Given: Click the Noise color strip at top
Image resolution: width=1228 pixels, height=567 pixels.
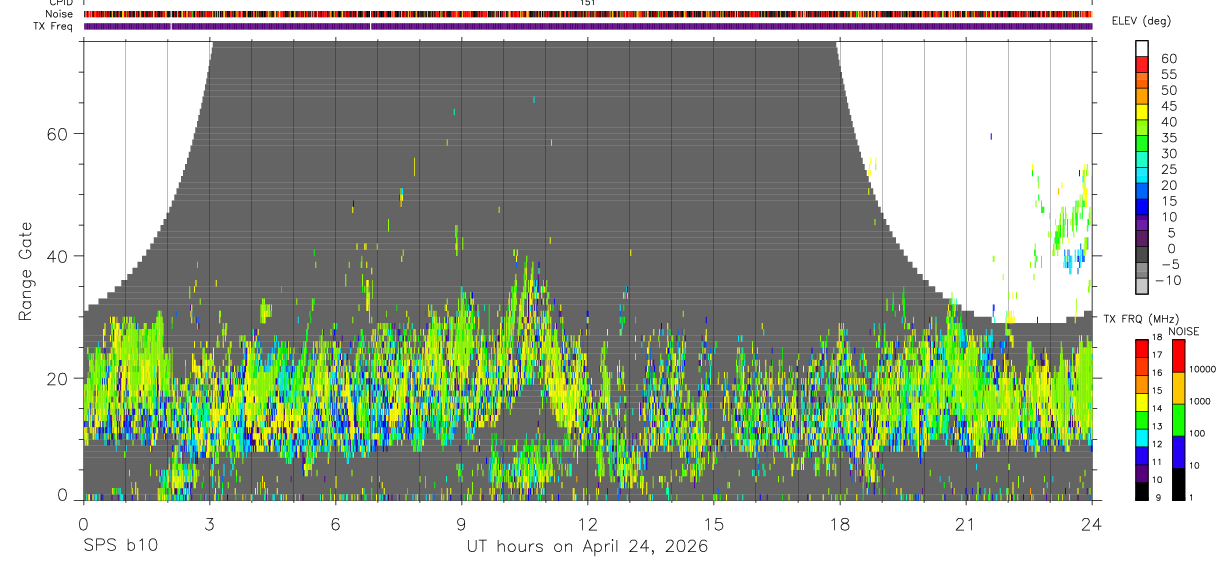Looking at the screenshot, I should (588, 14).
